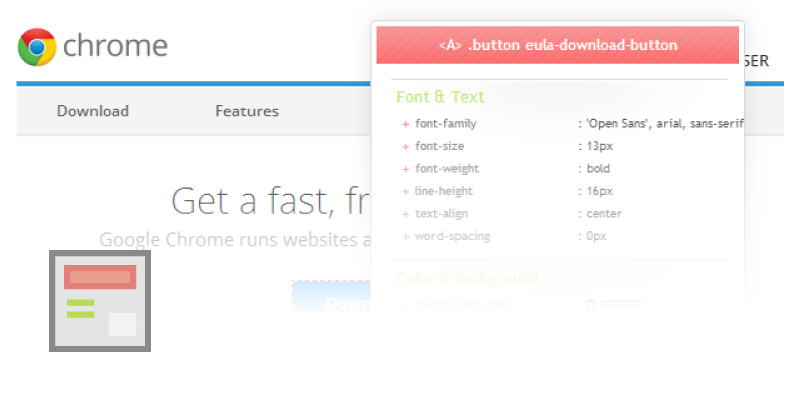
Task: Expand the font-weight property plus icon
Action: click(x=406, y=169)
